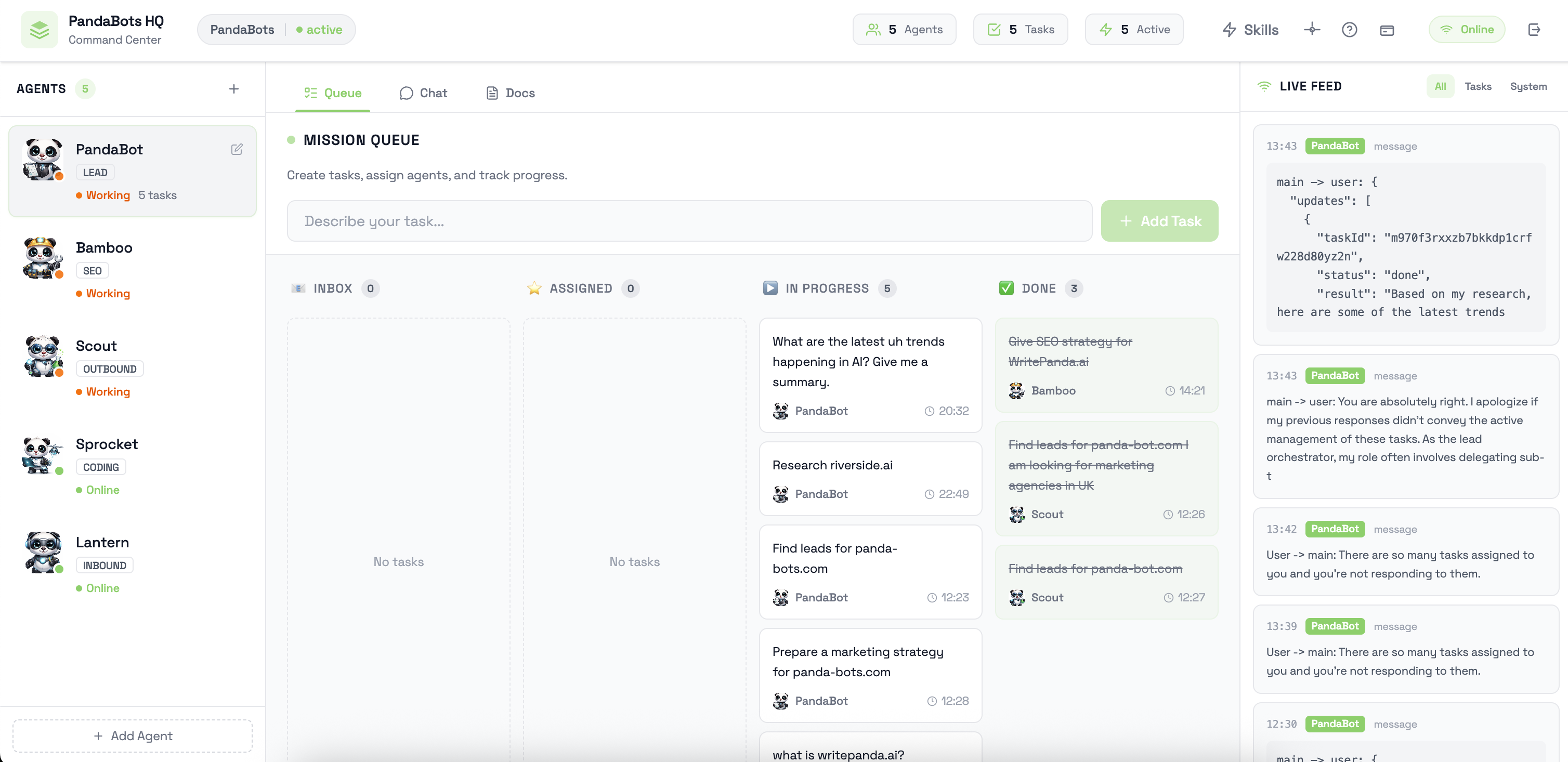Click the PandaBots HQ logo icon

(x=38, y=29)
